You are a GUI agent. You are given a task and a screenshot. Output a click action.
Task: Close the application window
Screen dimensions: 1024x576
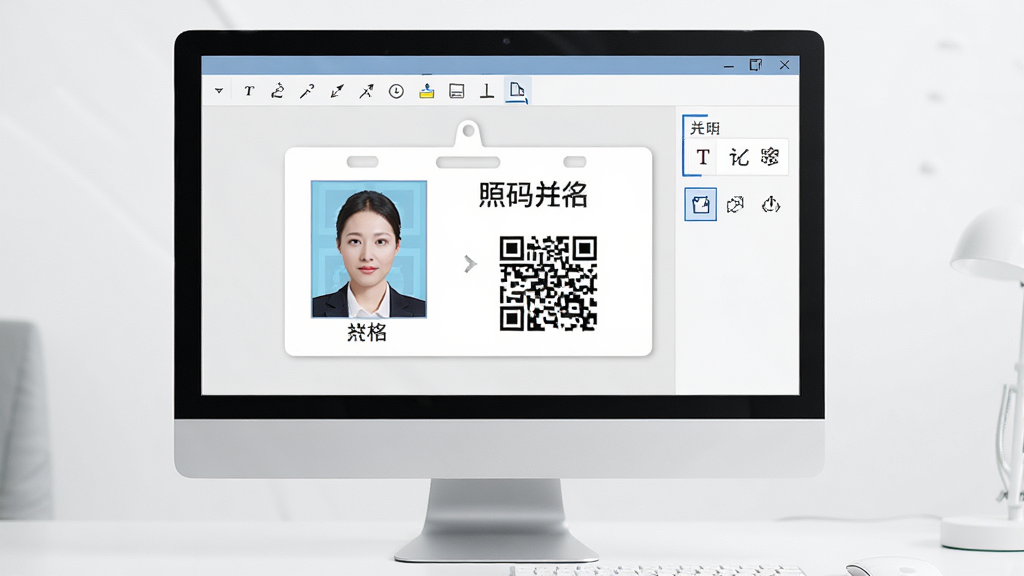784,65
